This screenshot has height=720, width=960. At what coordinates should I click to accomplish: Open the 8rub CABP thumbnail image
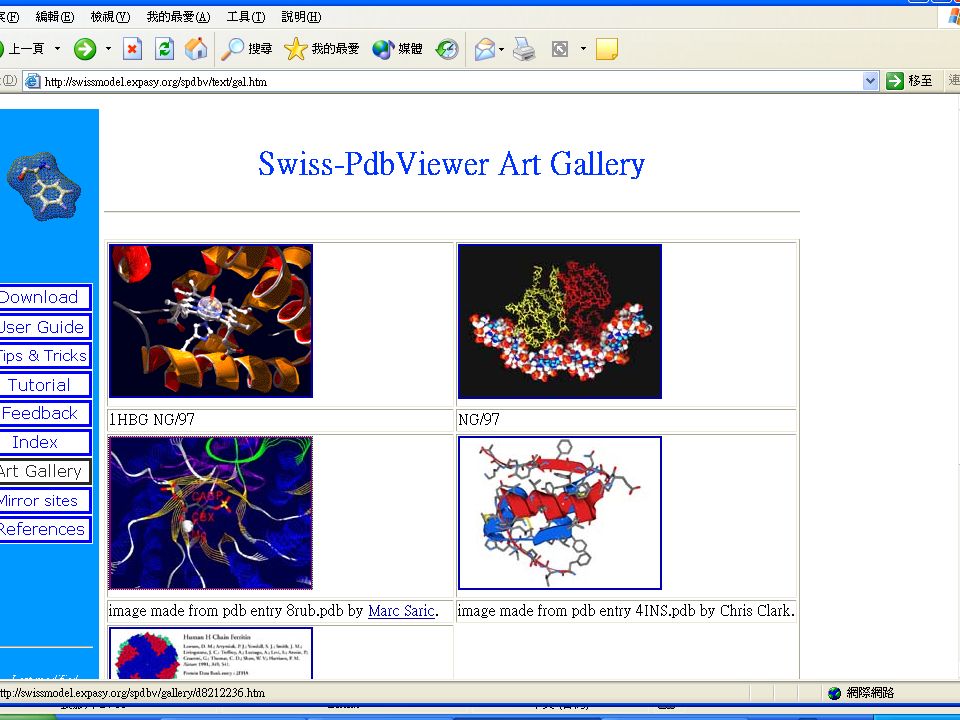(x=211, y=513)
